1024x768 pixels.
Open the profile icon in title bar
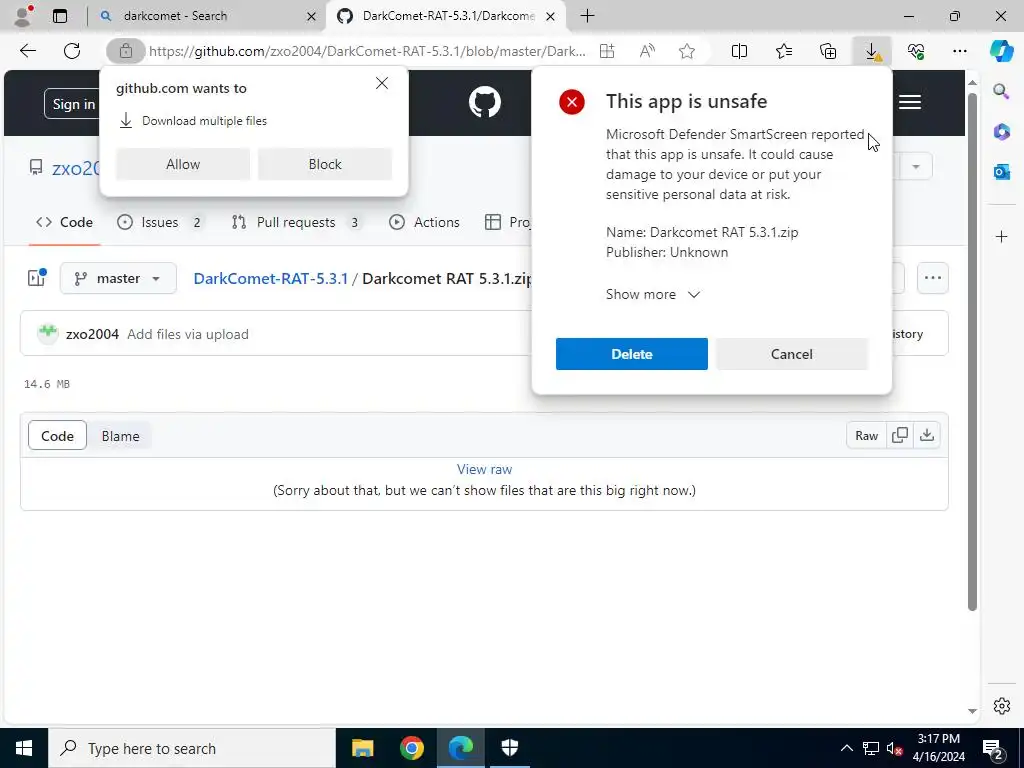23,16
